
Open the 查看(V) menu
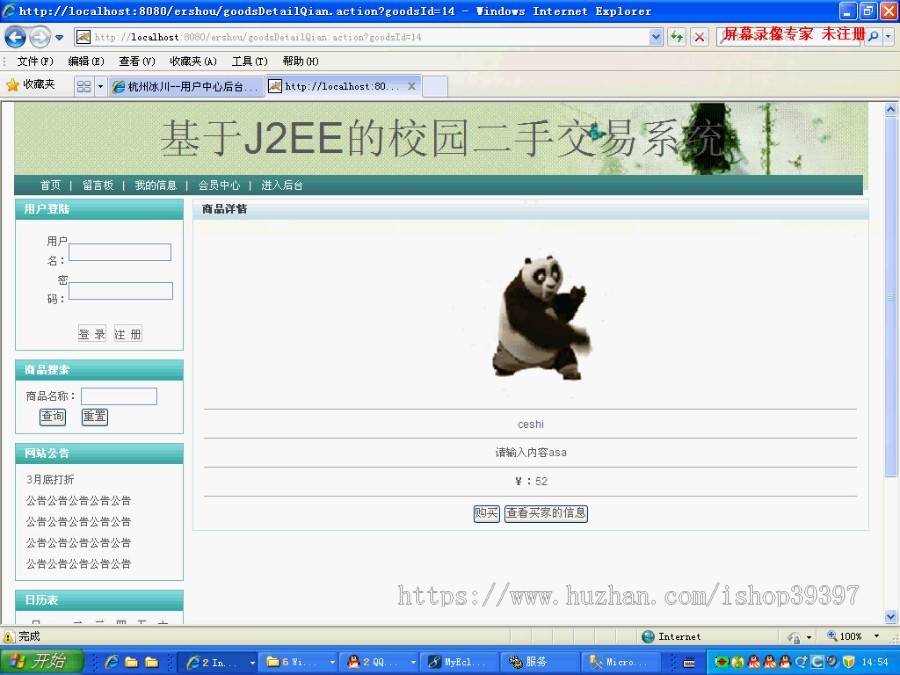pyautogui.click(x=137, y=61)
